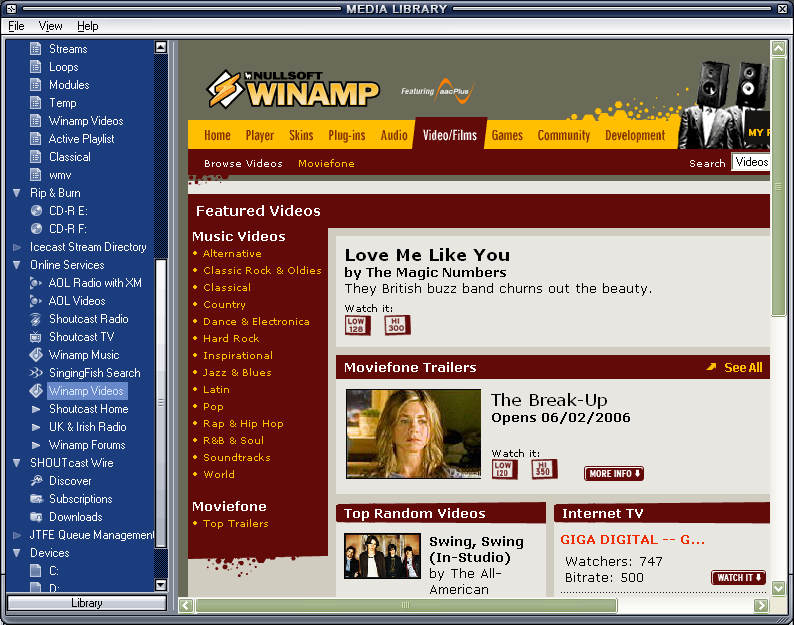Click the AOL Videos icon

tap(35, 301)
